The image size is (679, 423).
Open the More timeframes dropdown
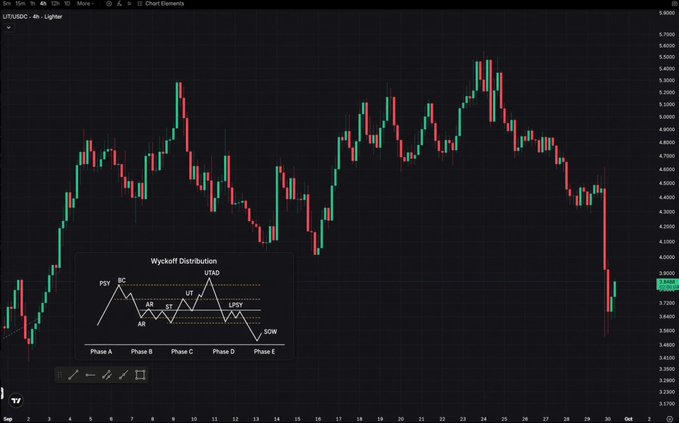pos(85,3)
